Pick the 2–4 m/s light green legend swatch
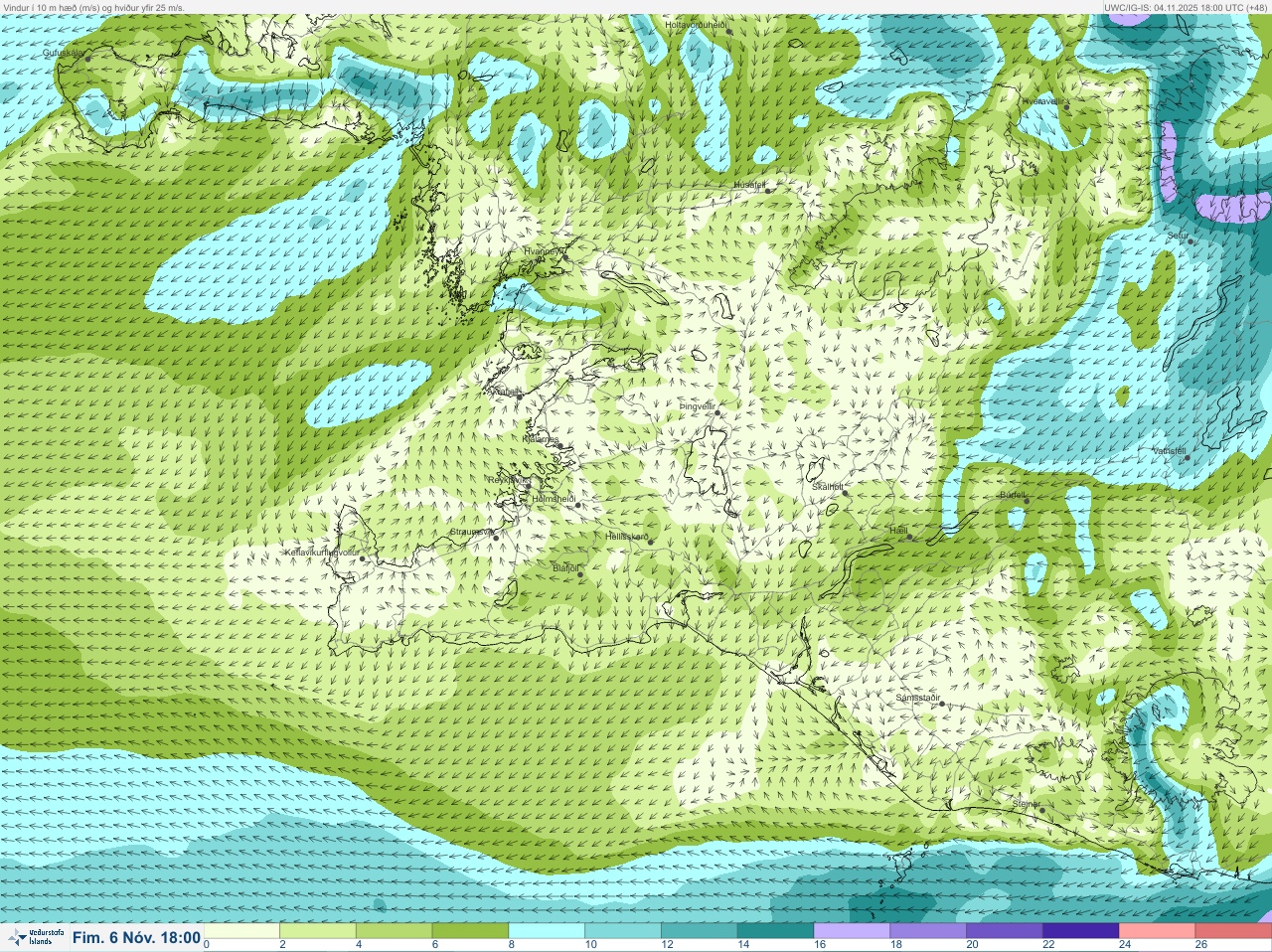This screenshot has height=952, width=1272. 318,930
